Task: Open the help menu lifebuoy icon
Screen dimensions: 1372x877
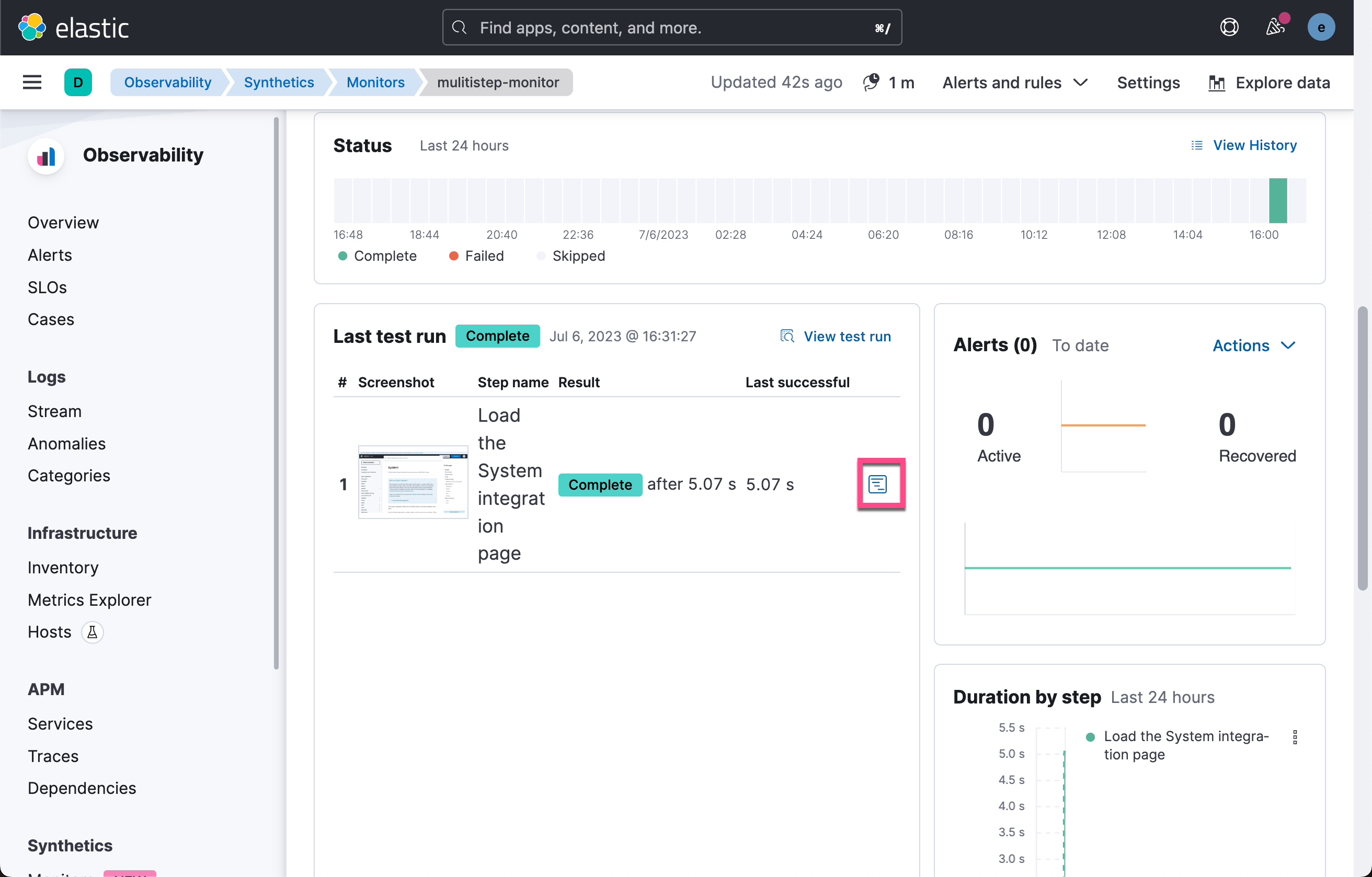Action: click(x=1229, y=27)
